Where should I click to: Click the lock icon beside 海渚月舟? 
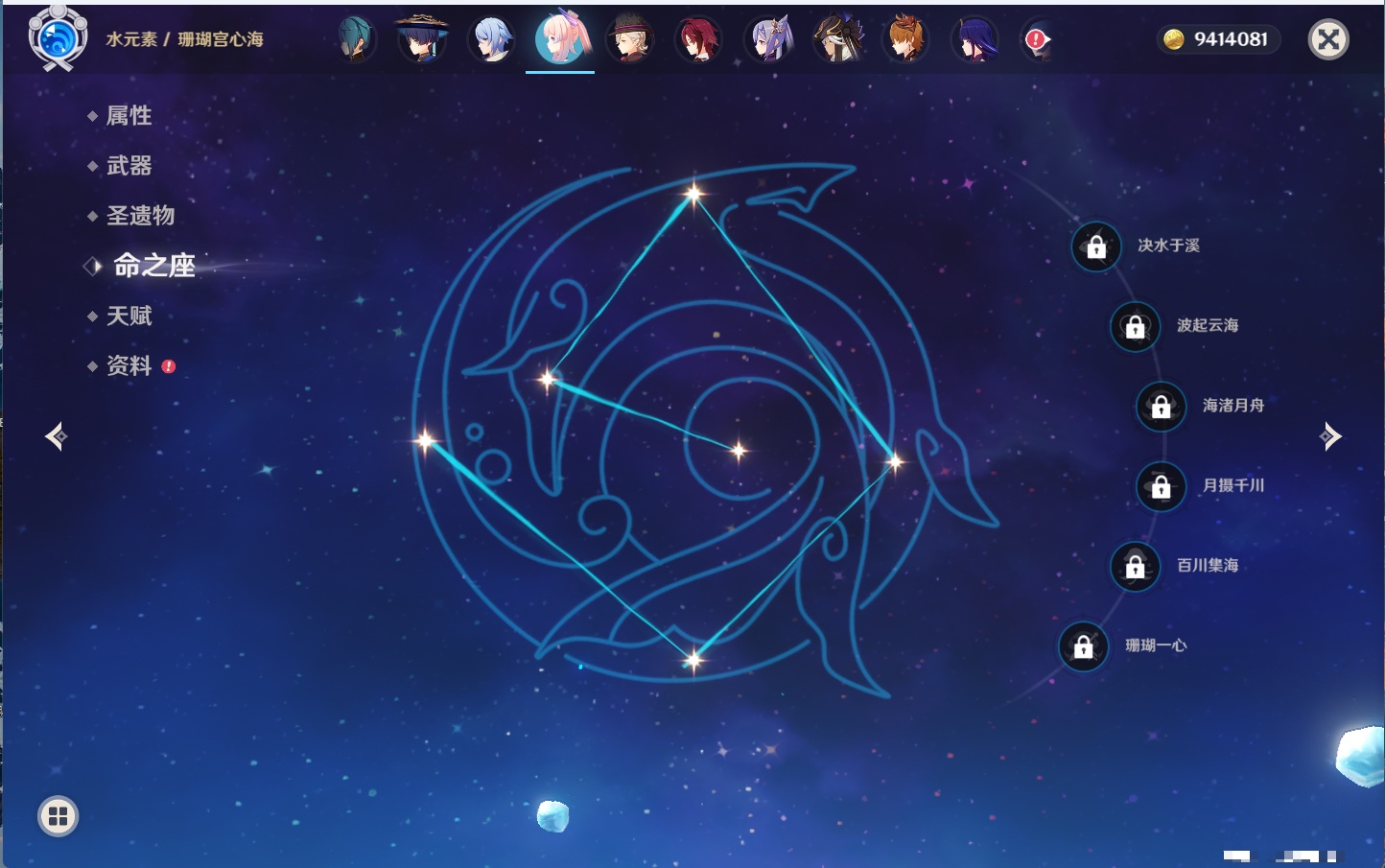pos(1161,407)
